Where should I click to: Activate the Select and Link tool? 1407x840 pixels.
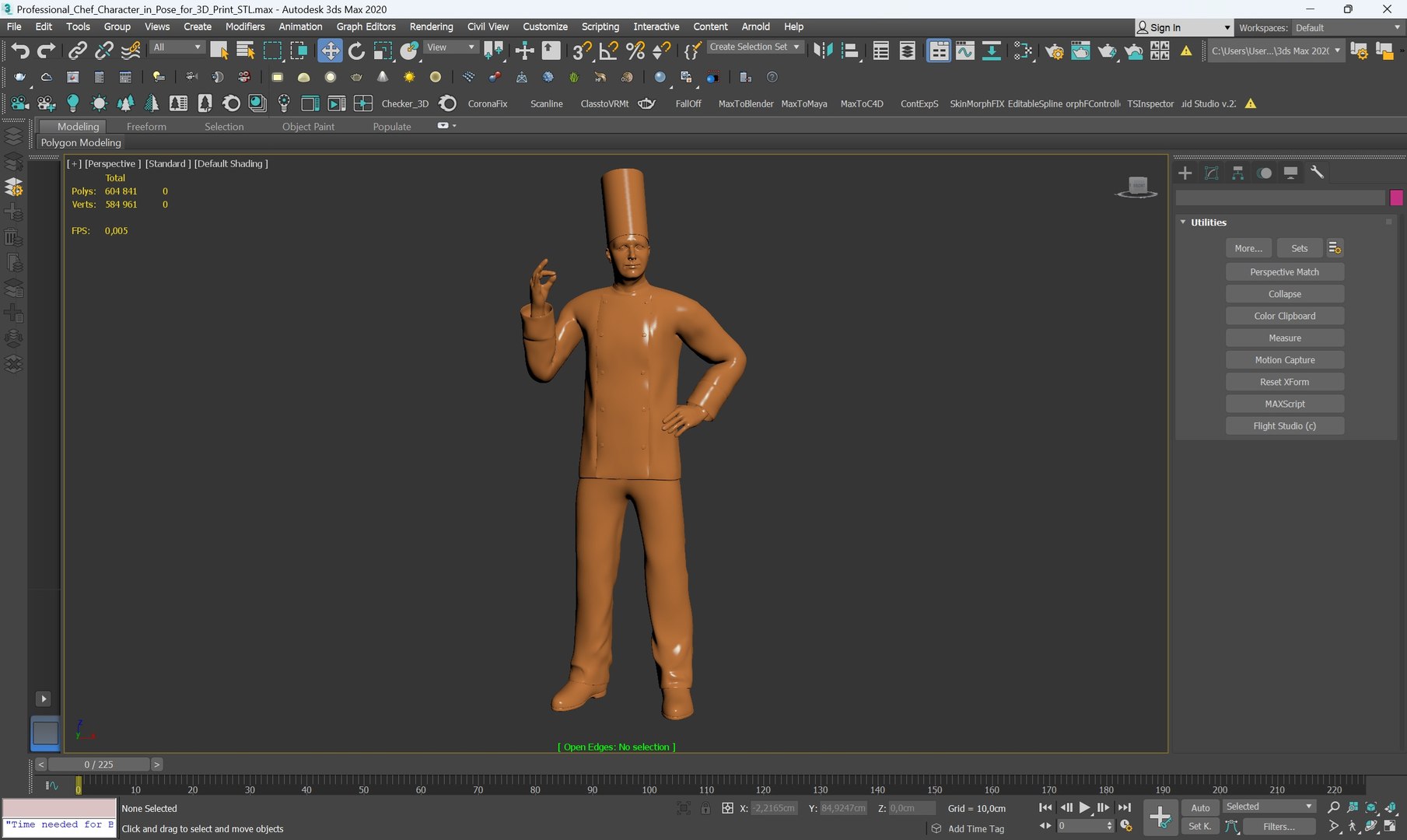click(77, 51)
